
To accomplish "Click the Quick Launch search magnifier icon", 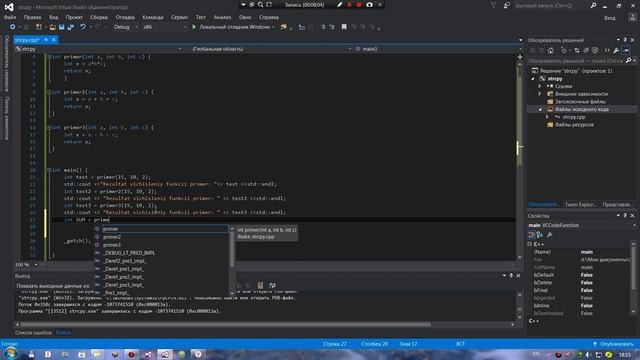I will click(x=593, y=5).
